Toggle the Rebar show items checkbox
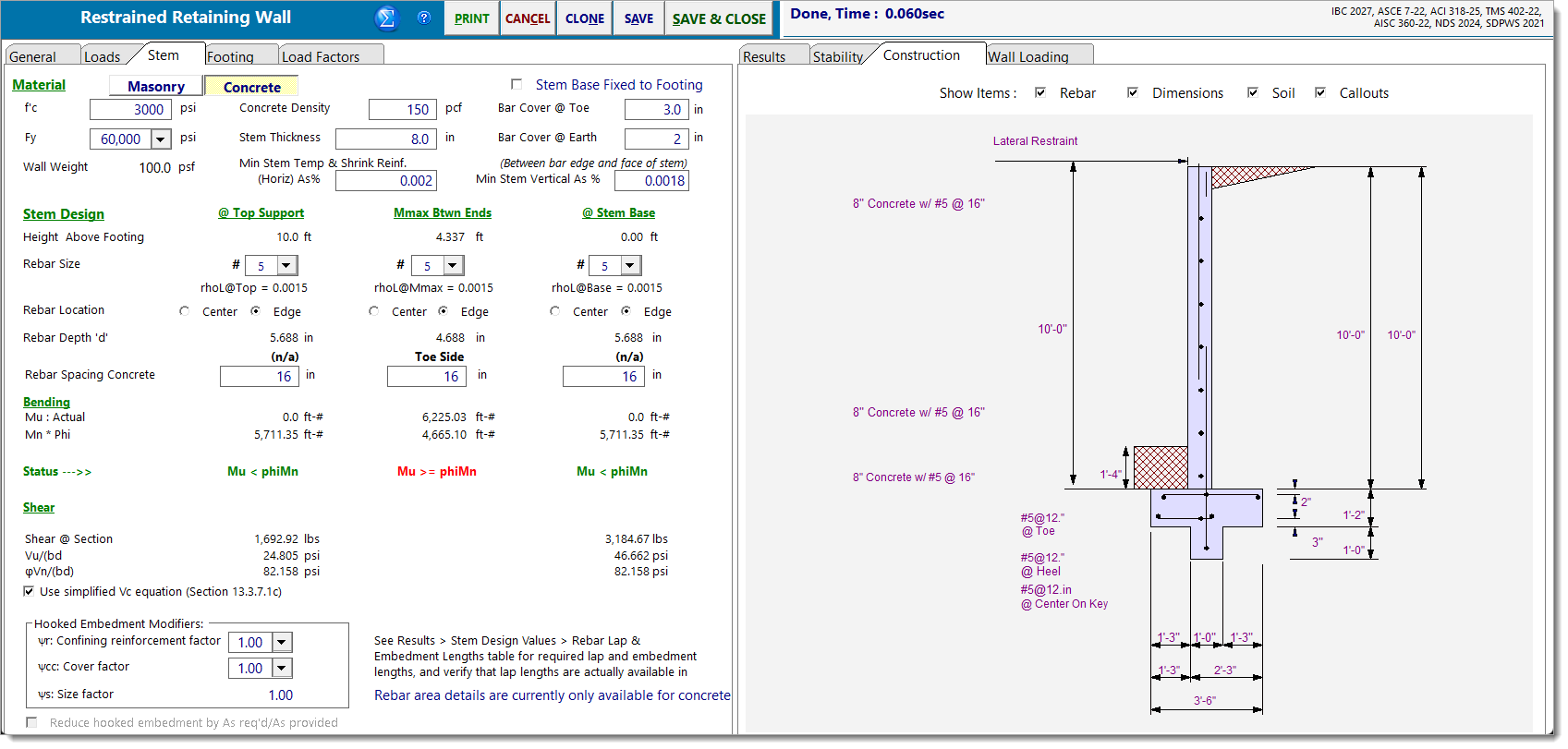This screenshot has width=1568, height=749. (x=1040, y=92)
